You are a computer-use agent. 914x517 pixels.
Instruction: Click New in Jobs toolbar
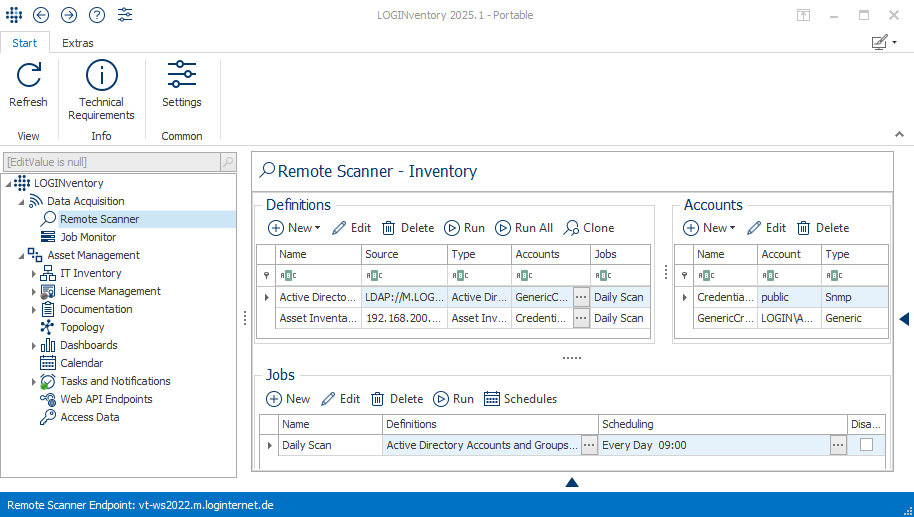(x=288, y=399)
